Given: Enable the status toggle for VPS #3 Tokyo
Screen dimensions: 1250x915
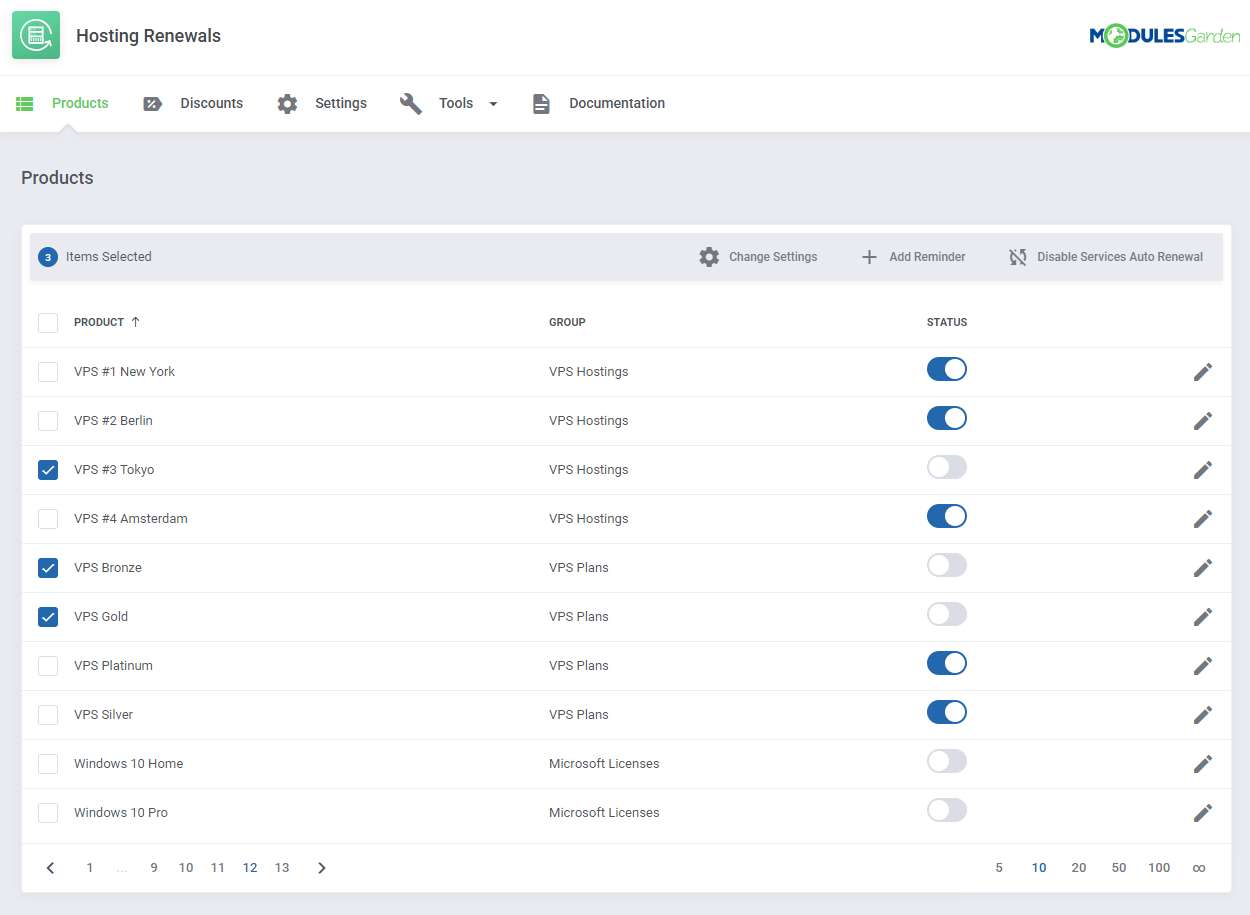Looking at the screenshot, I should [x=946, y=467].
